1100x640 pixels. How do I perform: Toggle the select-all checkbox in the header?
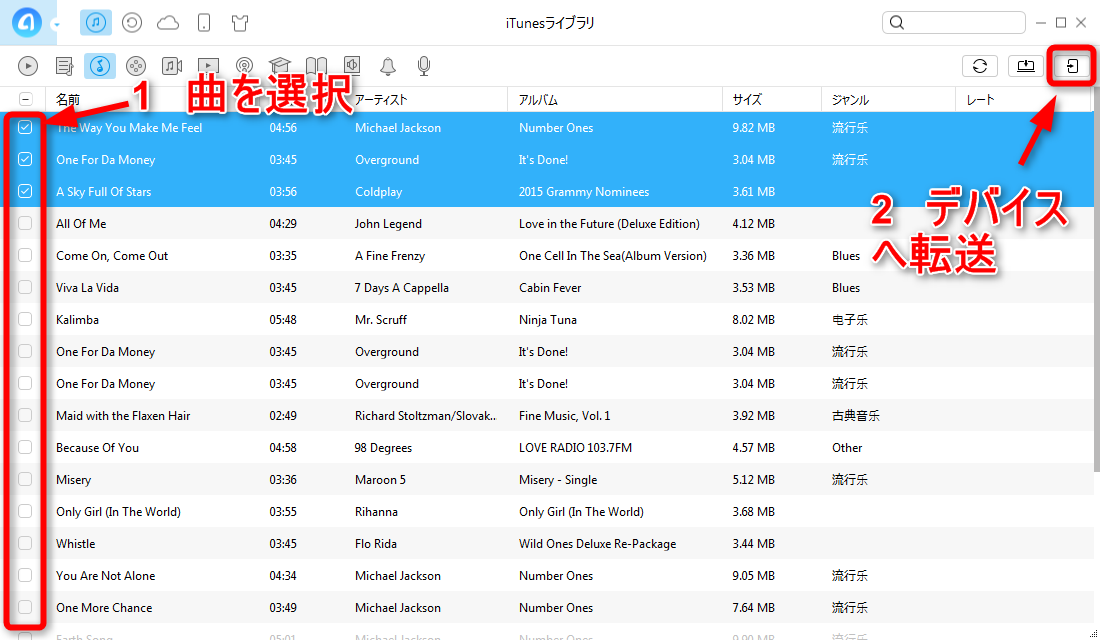tap(25, 99)
